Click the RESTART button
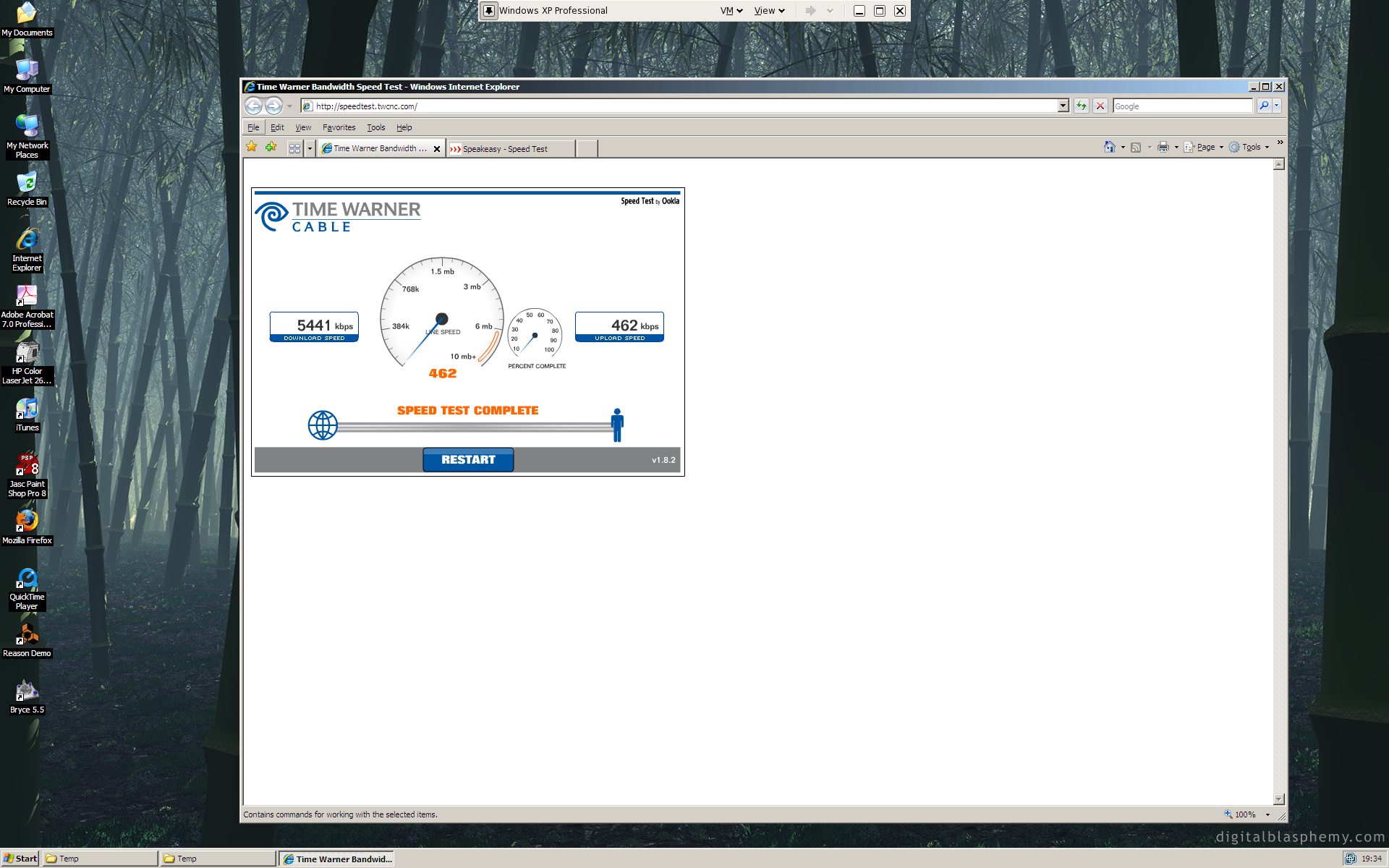Image resolution: width=1389 pixels, height=868 pixels. click(468, 460)
